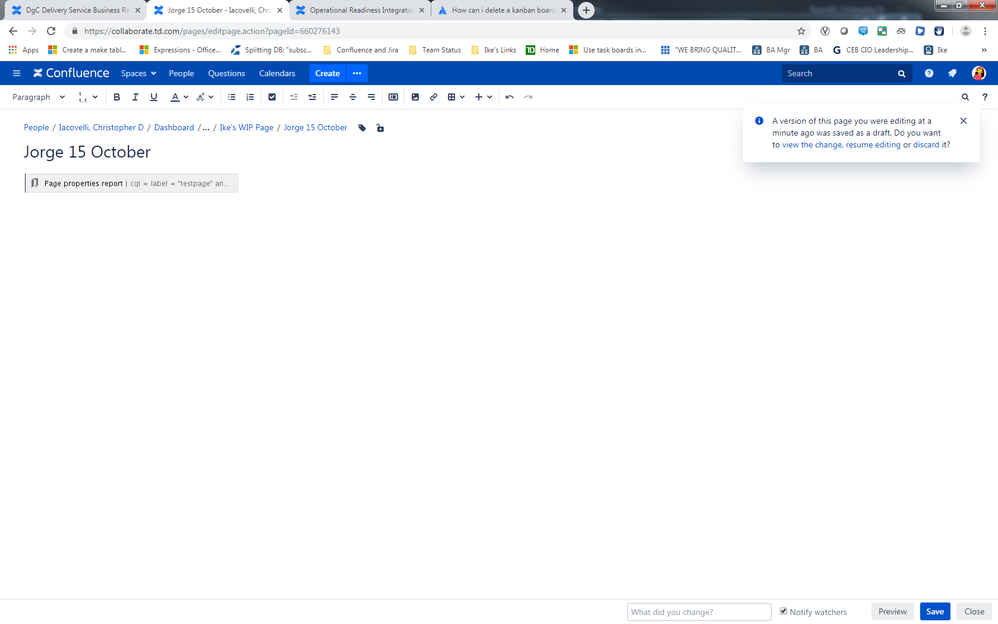This screenshot has width=998, height=624.
Task: Click the Save button
Action: 934,611
